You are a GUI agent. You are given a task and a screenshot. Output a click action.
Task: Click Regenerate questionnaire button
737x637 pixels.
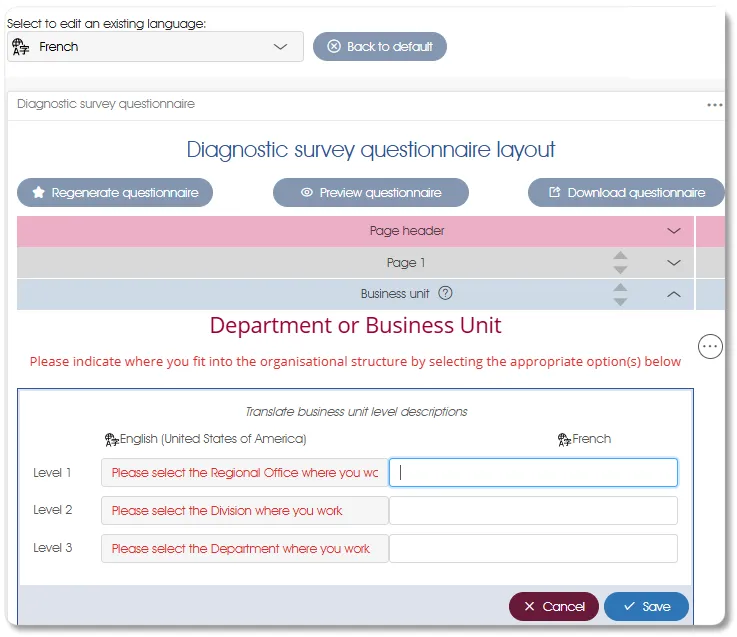click(x=115, y=192)
